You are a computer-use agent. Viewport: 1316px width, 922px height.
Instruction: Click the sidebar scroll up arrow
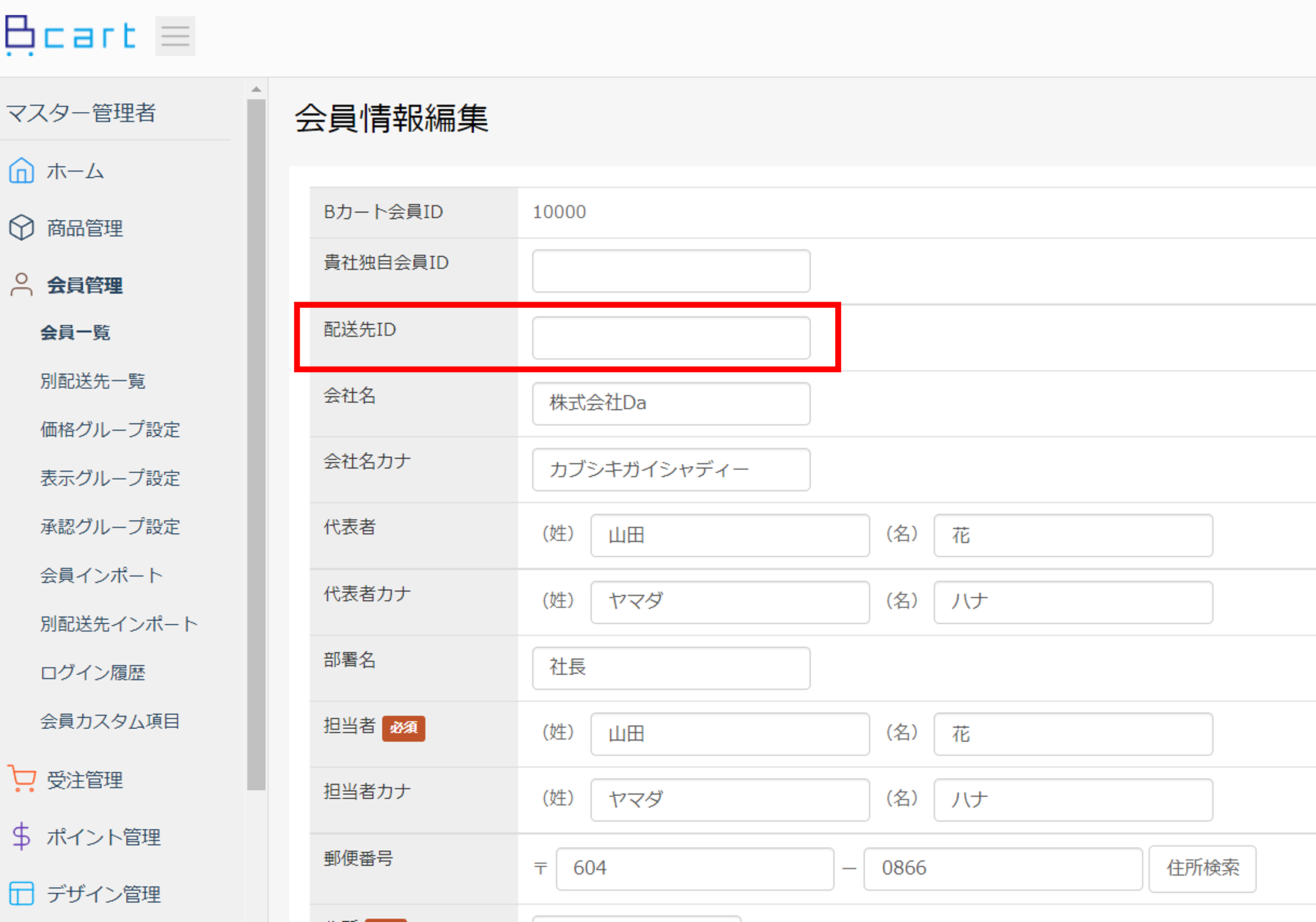click(256, 89)
